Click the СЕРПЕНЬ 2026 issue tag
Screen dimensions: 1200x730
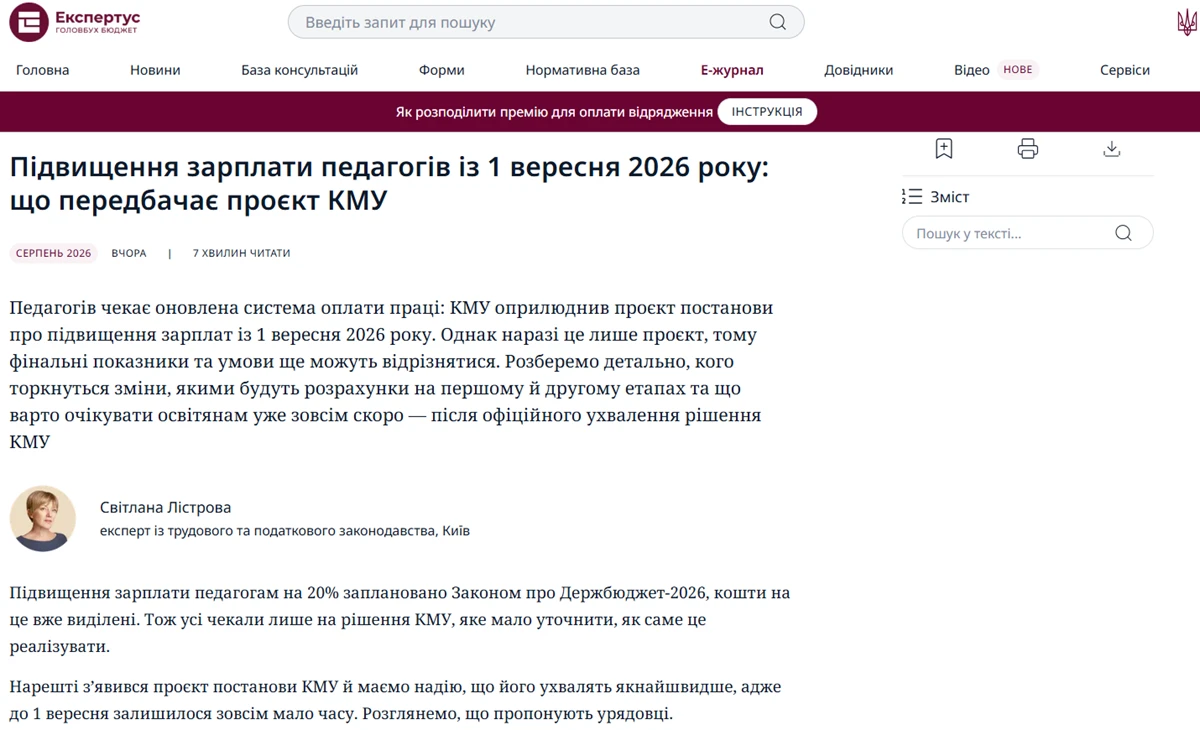click(53, 253)
